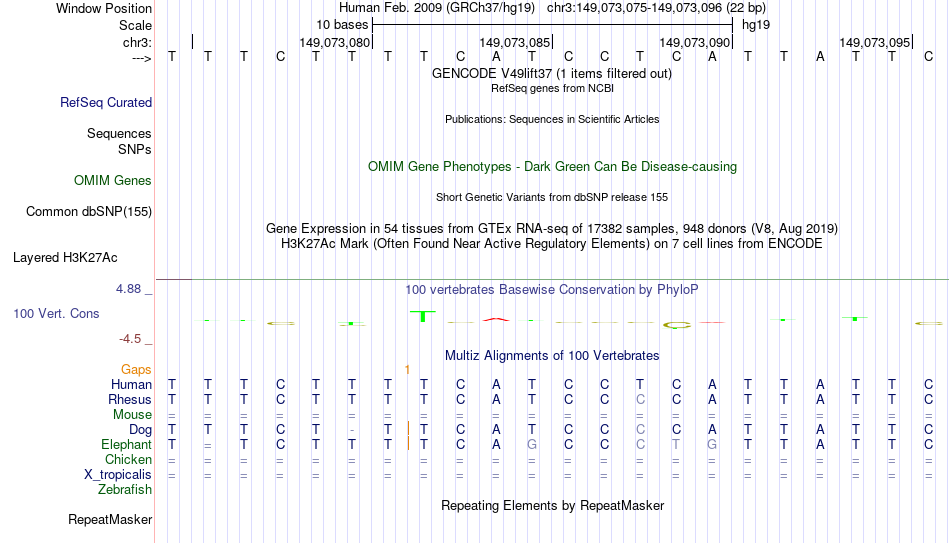The height and width of the screenshot is (543, 950).
Task: Click Multiz Alignments of 100 Vertebrates title
Action: pos(552,356)
